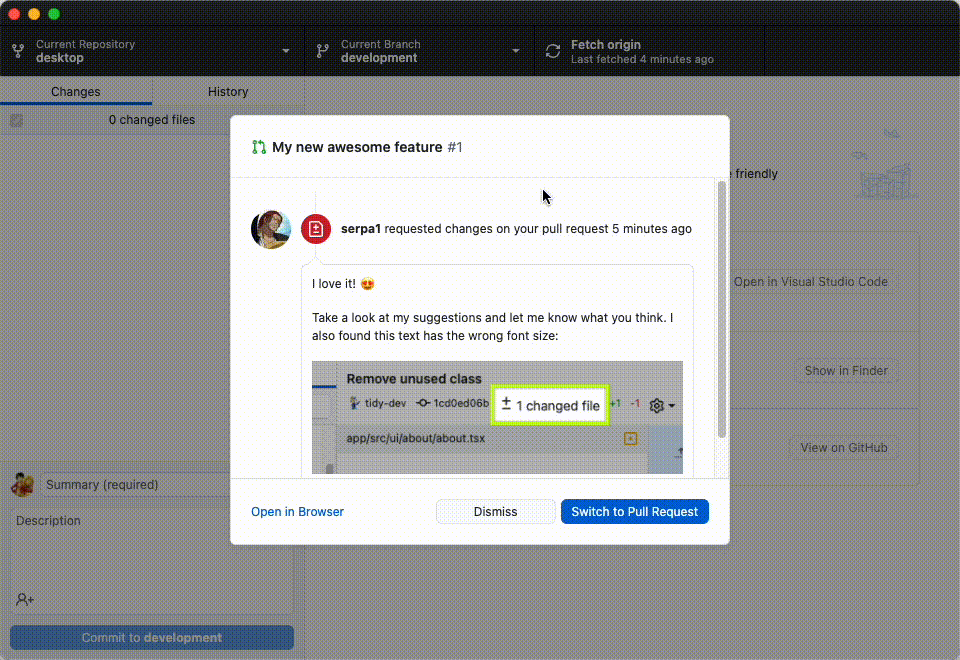The width and height of the screenshot is (960, 660).
Task: Switch to the History tab
Action: click(x=228, y=91)
